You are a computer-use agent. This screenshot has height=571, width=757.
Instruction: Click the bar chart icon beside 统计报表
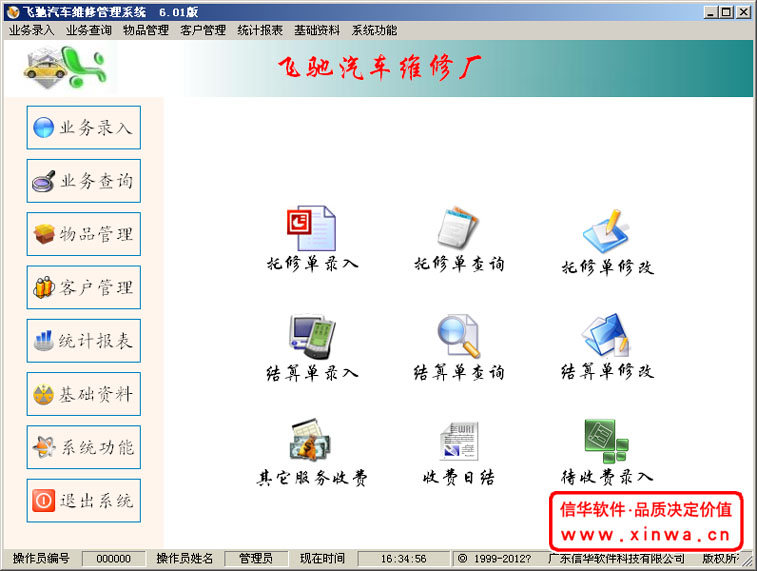point(43,340)
